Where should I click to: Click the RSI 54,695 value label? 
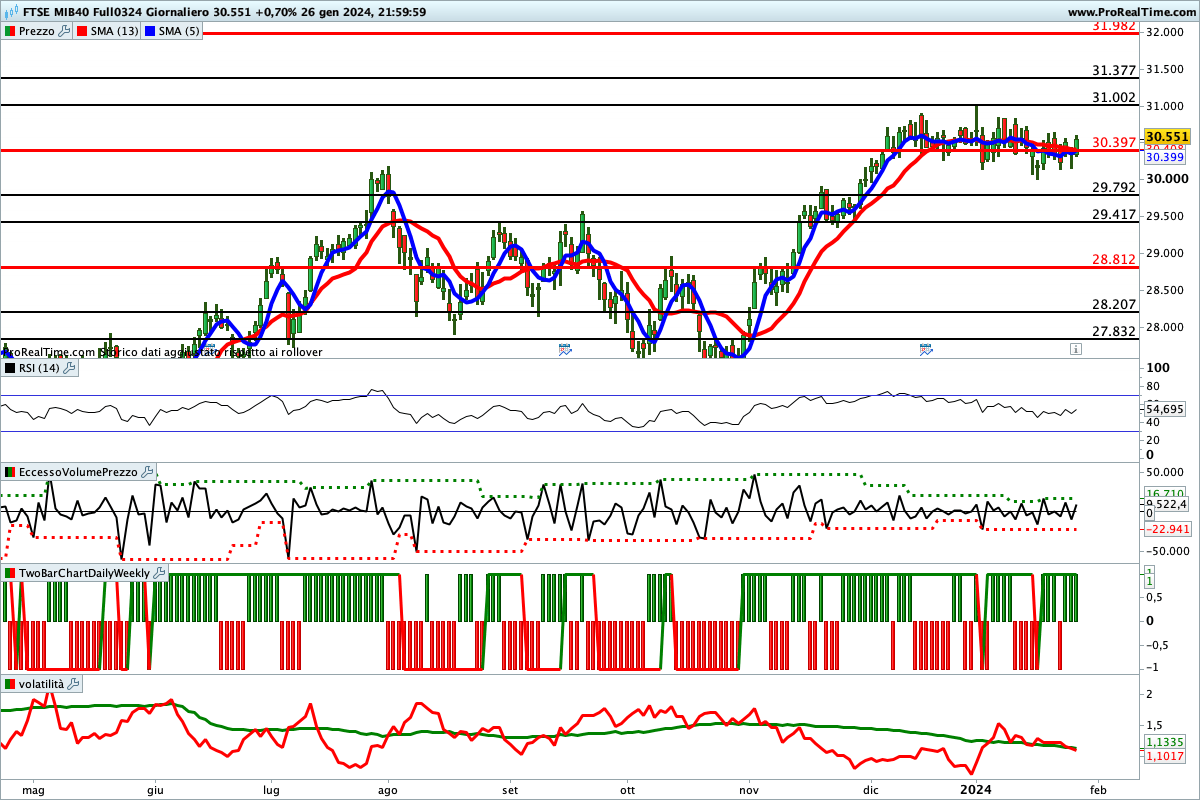1164,410
